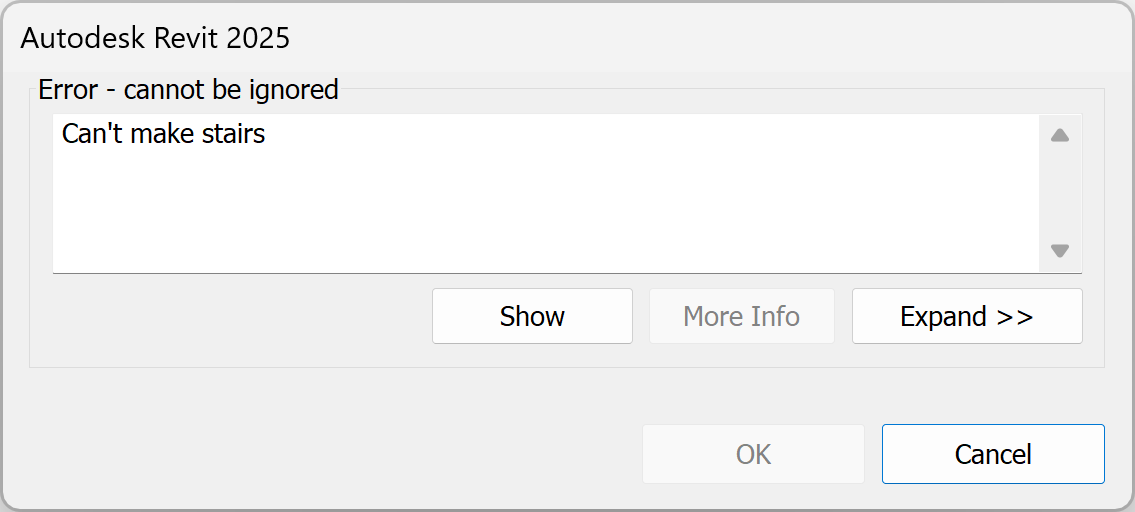Cancel the stairs operation
The width and height of the screenshot is (1135, 512).
coord(993,454)
